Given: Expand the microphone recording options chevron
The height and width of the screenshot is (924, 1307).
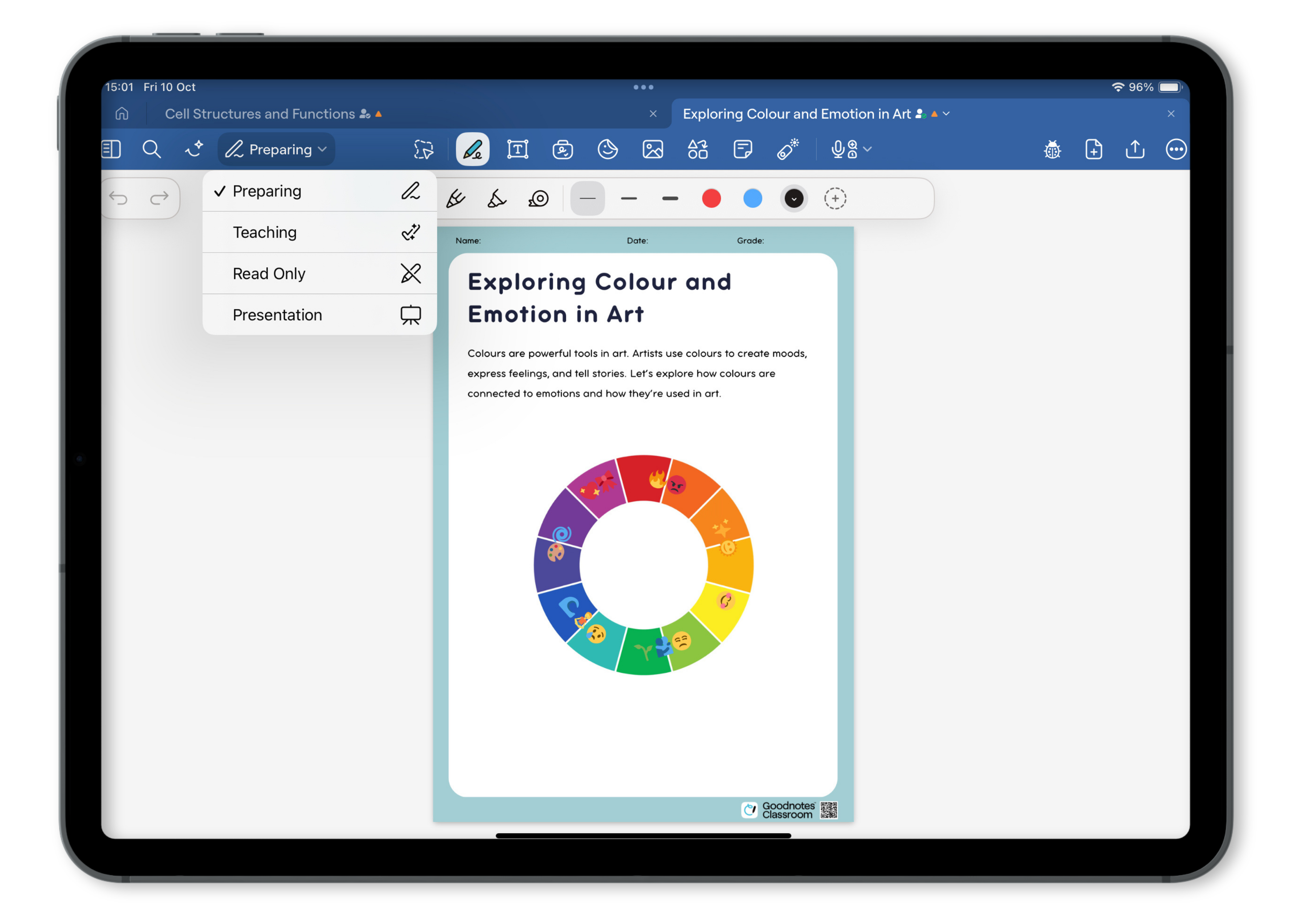Looking at the screenshot, I should pos(868,149).
